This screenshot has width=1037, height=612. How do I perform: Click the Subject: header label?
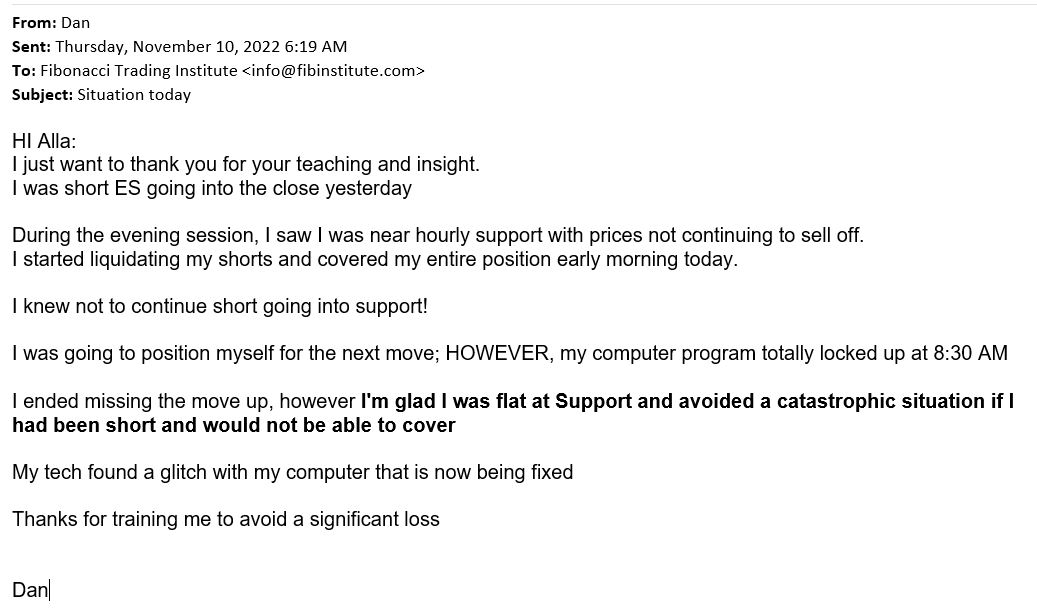click(42, 95)
